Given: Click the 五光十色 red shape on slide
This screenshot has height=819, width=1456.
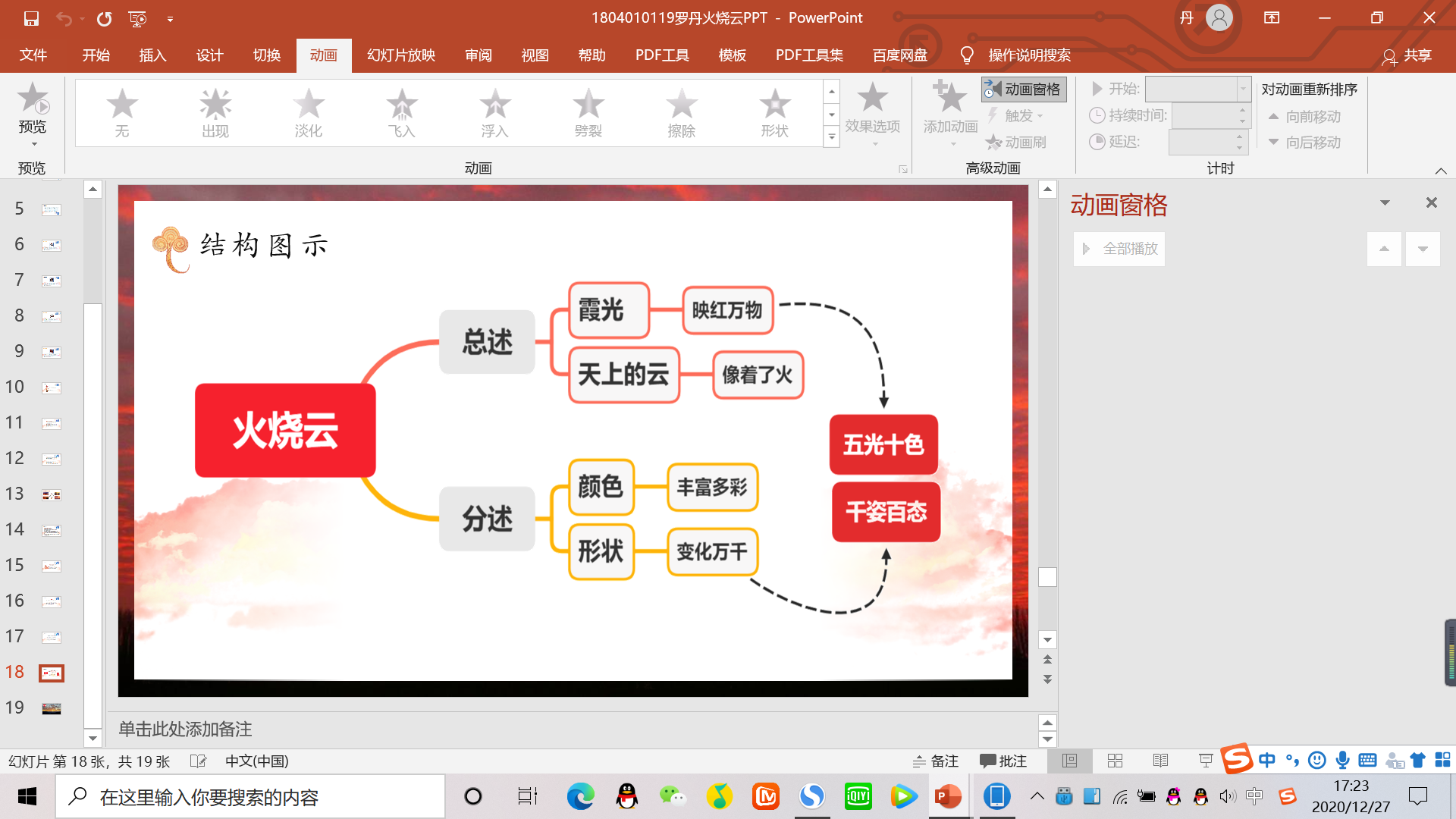Looking at the screenshot, I should pyautogui.click(x=883, y=444).
